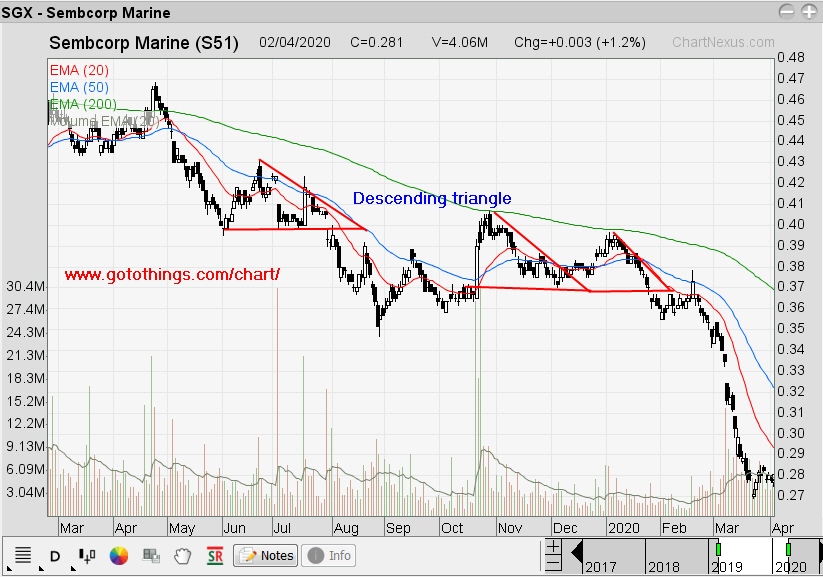The width and height of the screenshot is (823, 577).
Task: Click the EMA (200) legend label
Action: click(83, 104)
